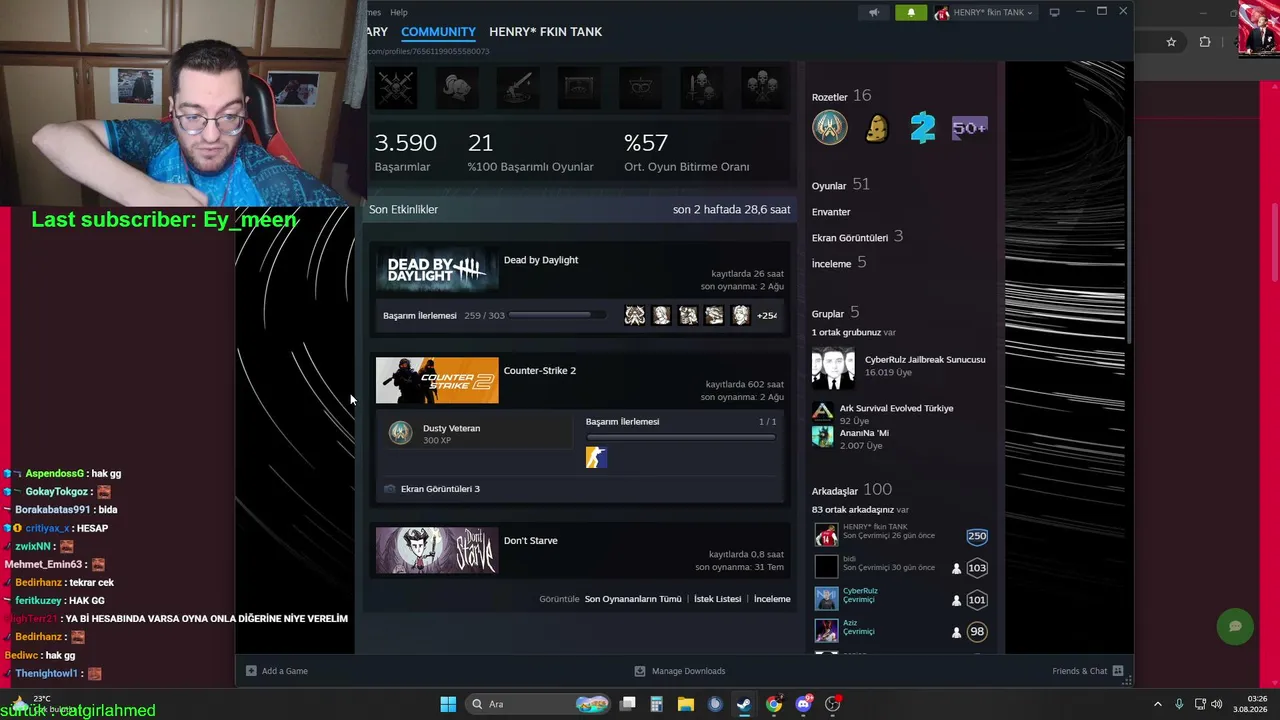Click Son Oynananların Tümü link

(633, 599)
